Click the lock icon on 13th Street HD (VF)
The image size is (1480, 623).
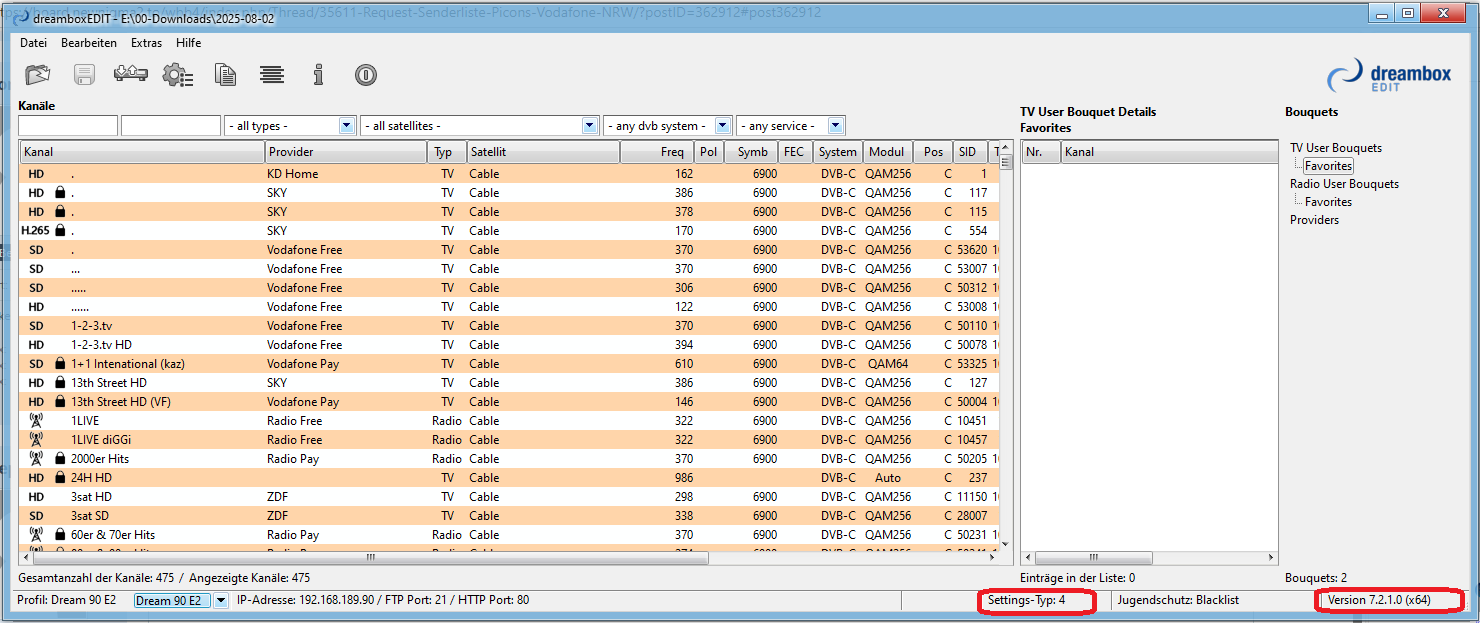[60, 402]
